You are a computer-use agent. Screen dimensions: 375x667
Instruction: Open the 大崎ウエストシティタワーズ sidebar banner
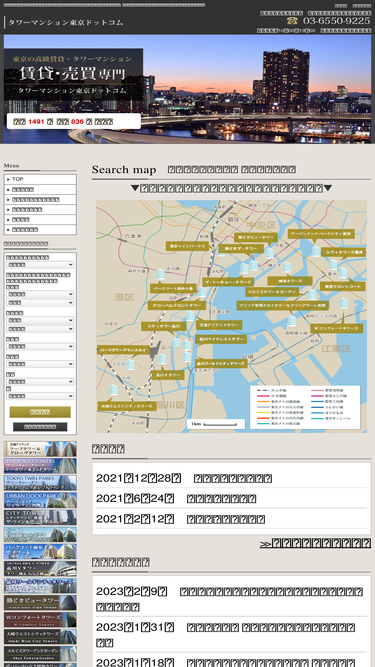pos(40,637)
